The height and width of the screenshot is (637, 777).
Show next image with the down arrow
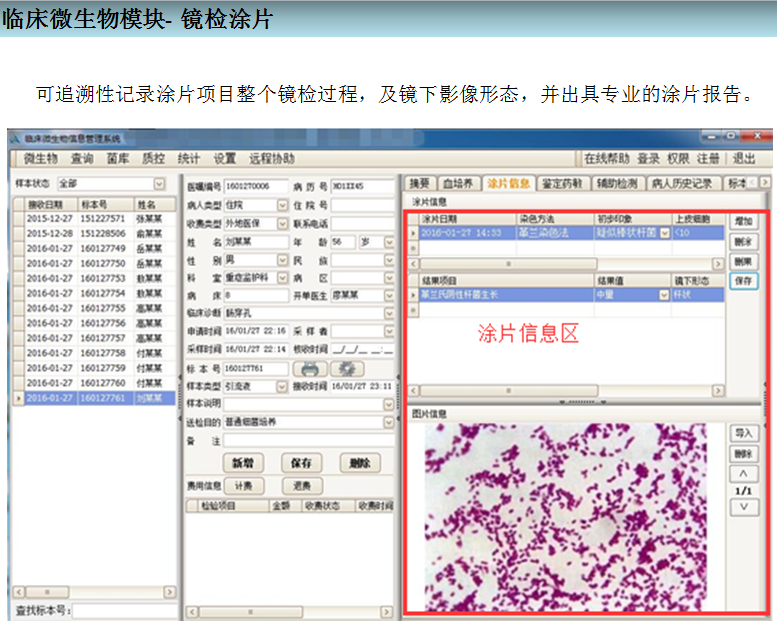[742, 507]
